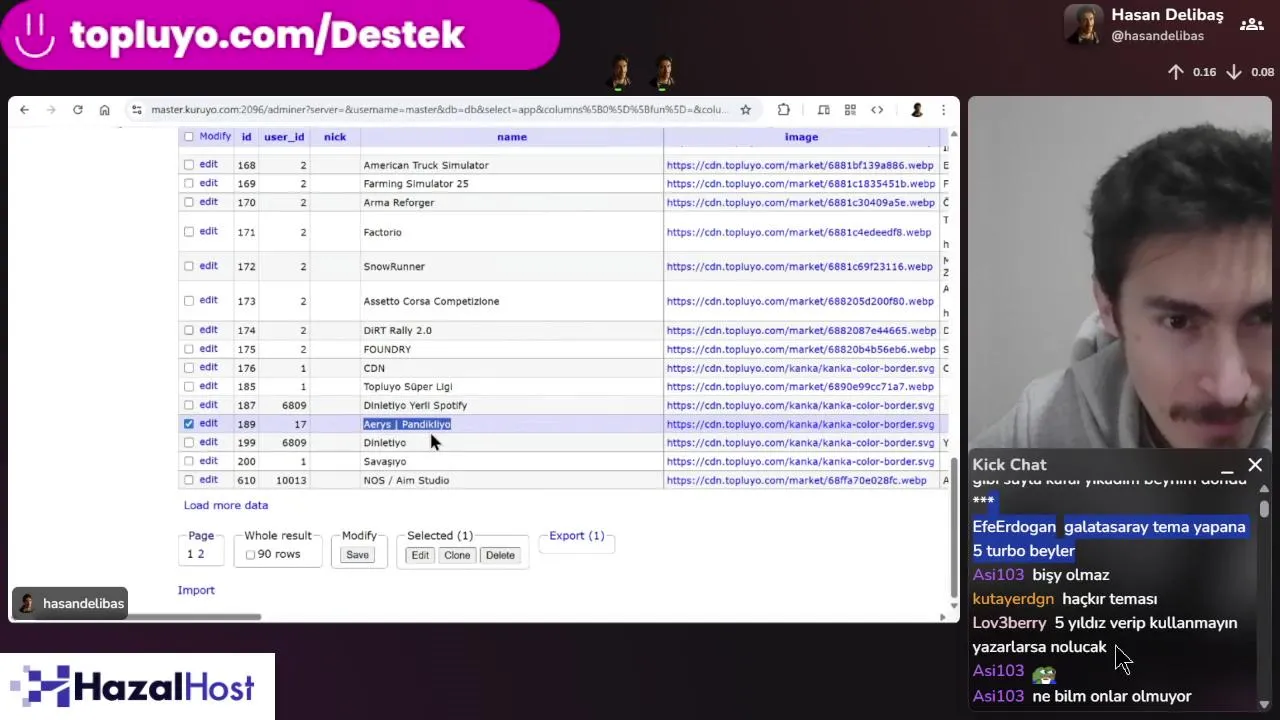Image resolution: width=1280 pixels, height=720 pixels.
Task: Sort by the nick column header
Action: point(335,137)
